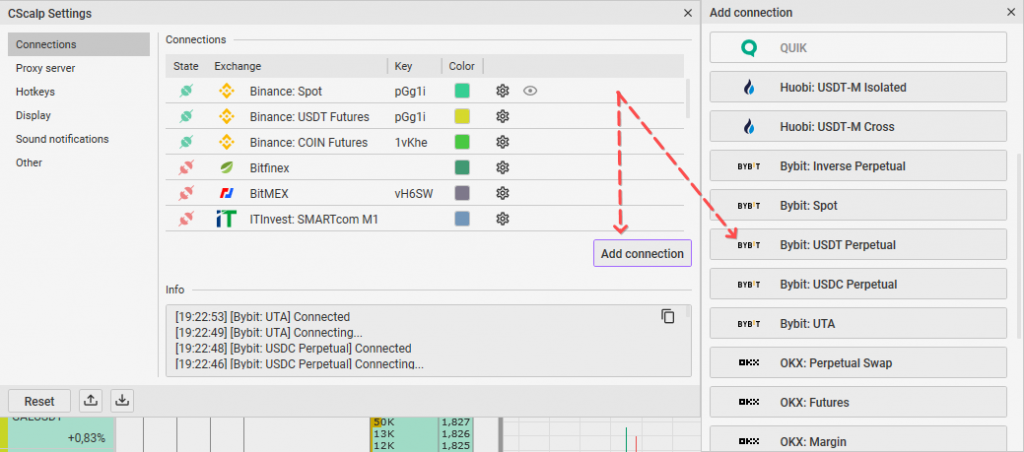Add a QUIK connection

pos(858,48)
